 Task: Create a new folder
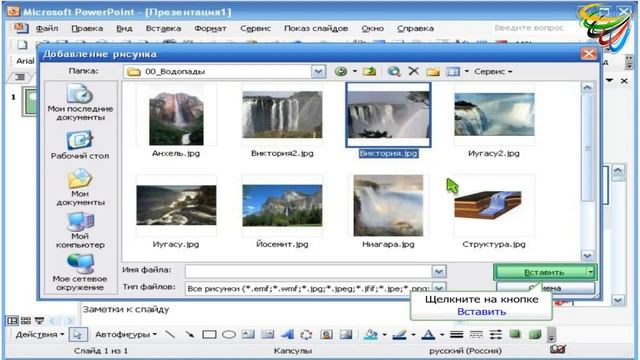433,71
